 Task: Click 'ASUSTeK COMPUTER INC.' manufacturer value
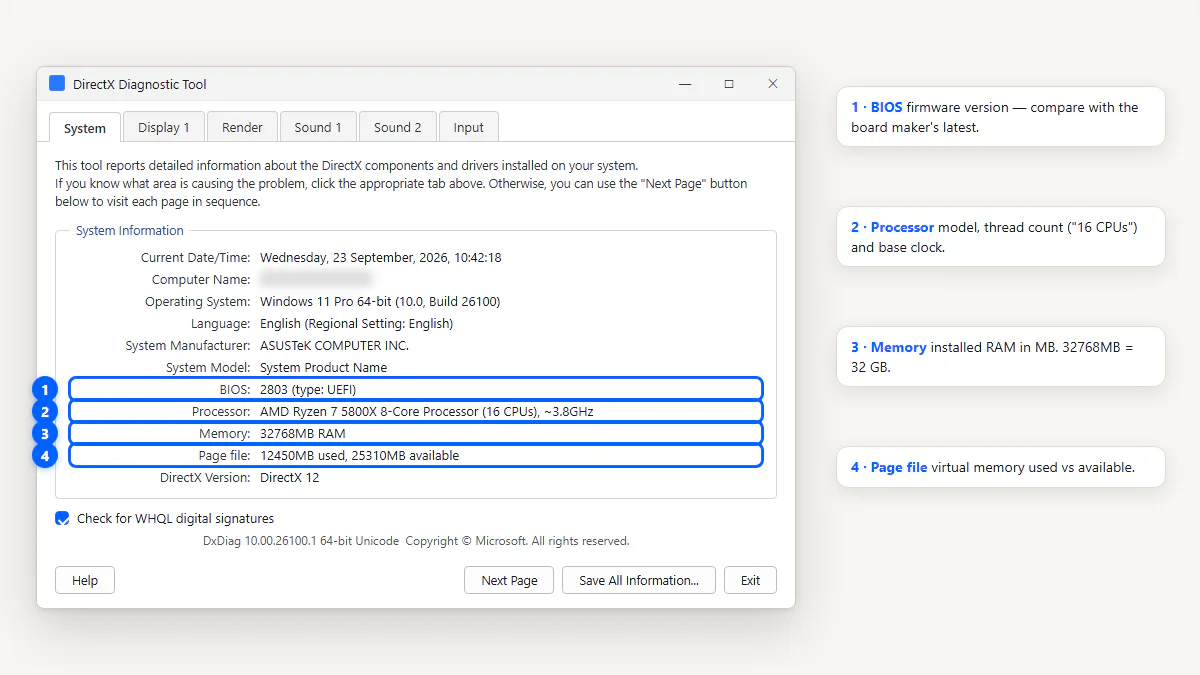tap(334, 345)
